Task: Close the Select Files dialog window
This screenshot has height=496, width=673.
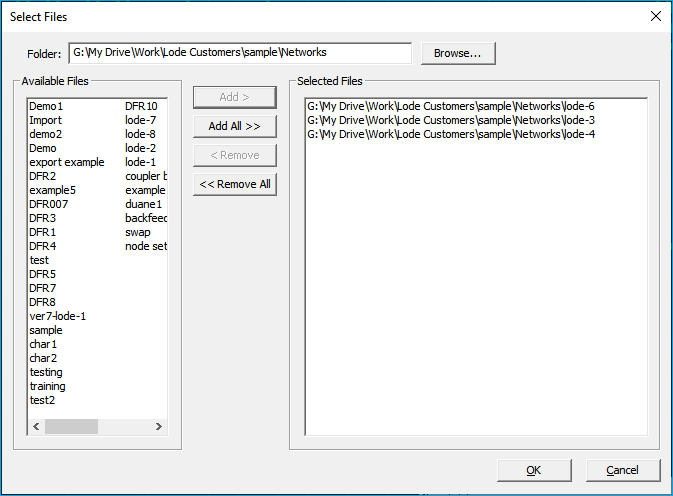Action: pos(655,16)
